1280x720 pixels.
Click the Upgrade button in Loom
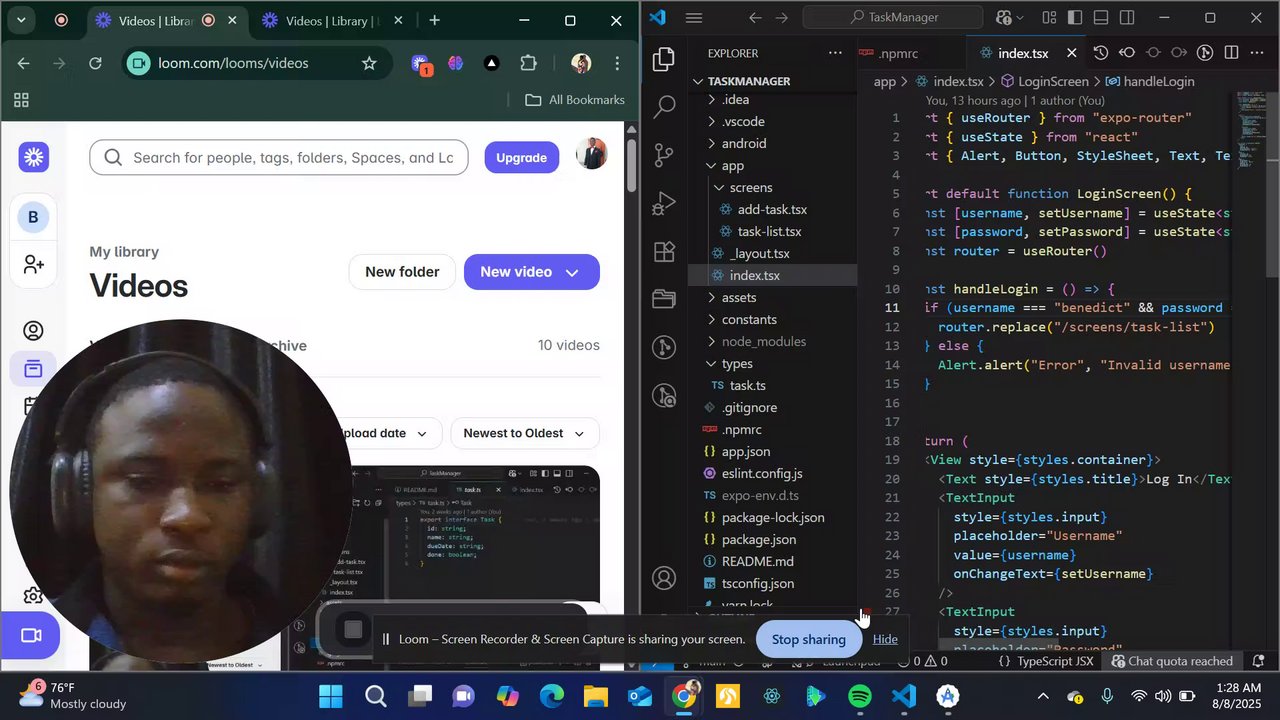pyautogui.click(x=521, y=157)
